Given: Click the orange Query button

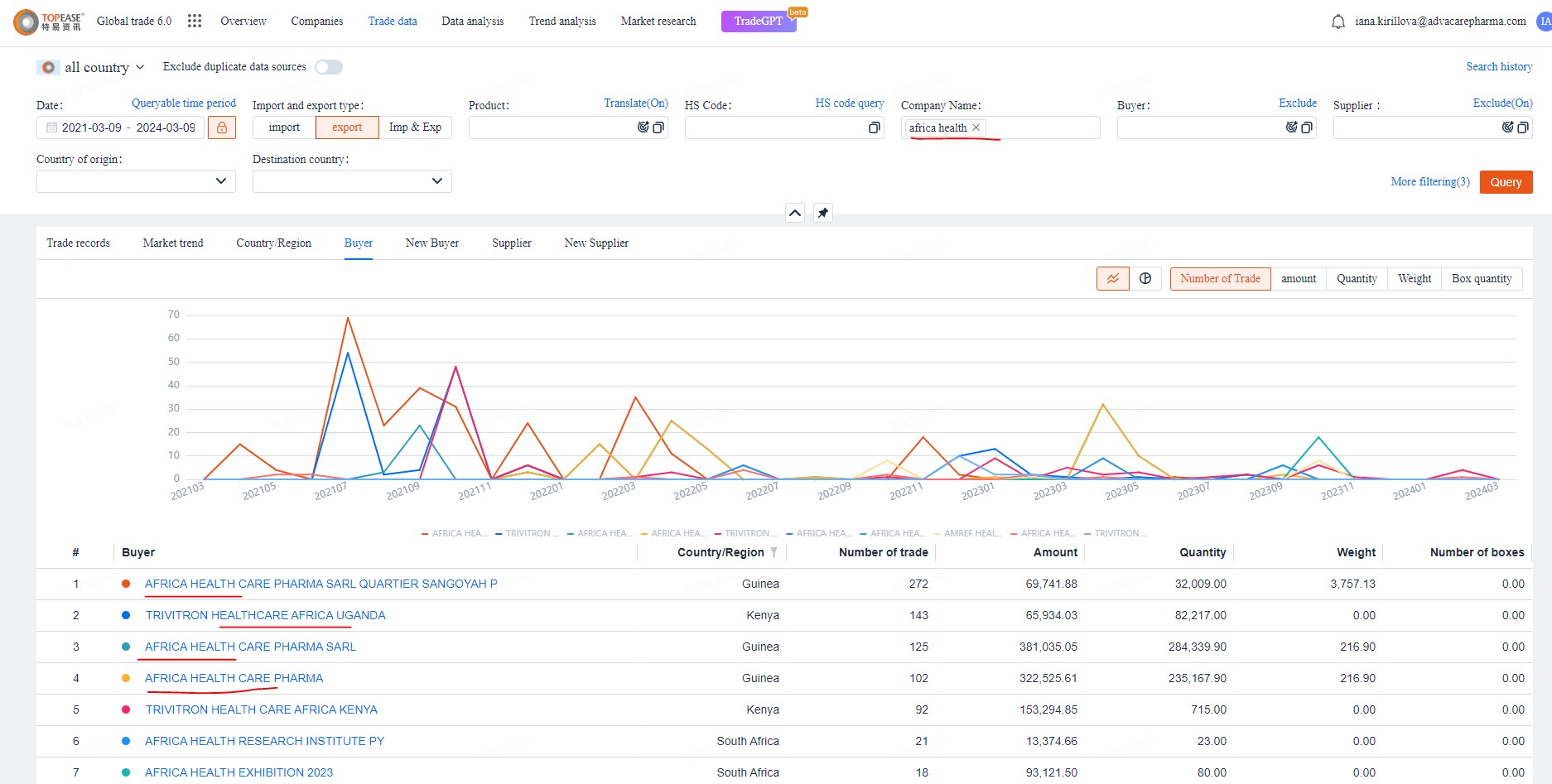Looking at the screenshot, I should [x=1506, y=182].
